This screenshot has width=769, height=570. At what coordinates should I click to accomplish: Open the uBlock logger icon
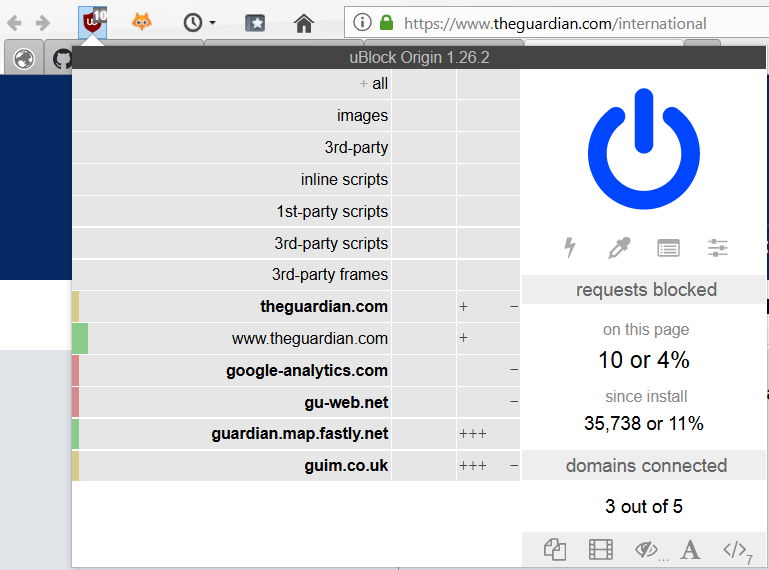tap(668, 248)
